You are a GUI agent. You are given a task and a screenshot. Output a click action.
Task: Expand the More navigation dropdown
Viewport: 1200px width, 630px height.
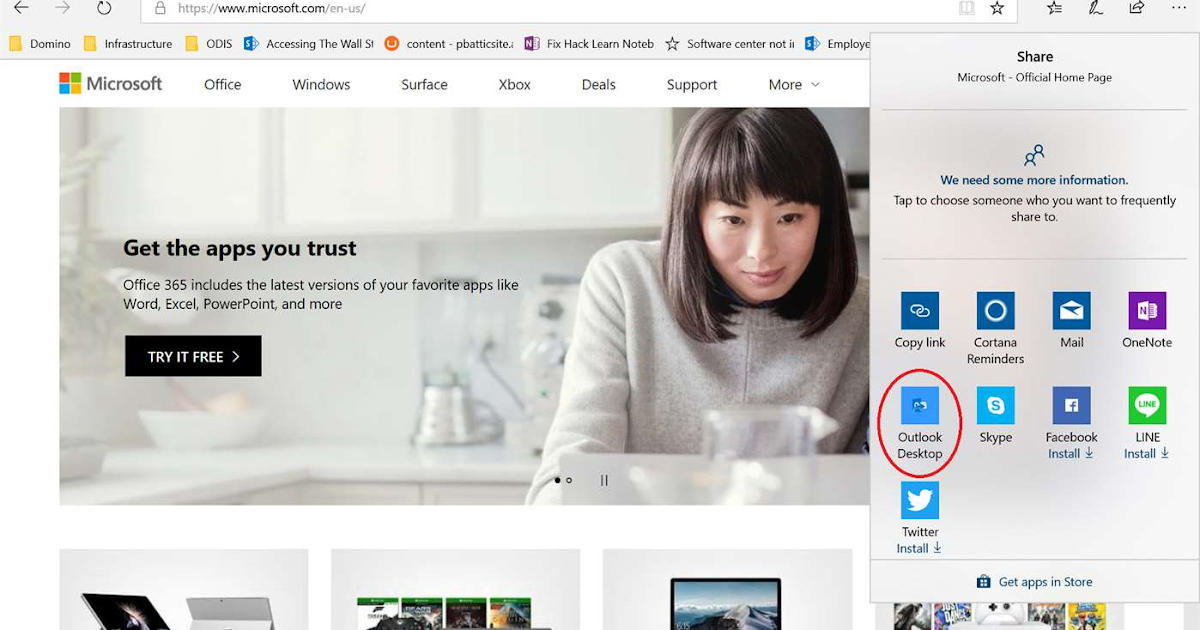(794, 85)
